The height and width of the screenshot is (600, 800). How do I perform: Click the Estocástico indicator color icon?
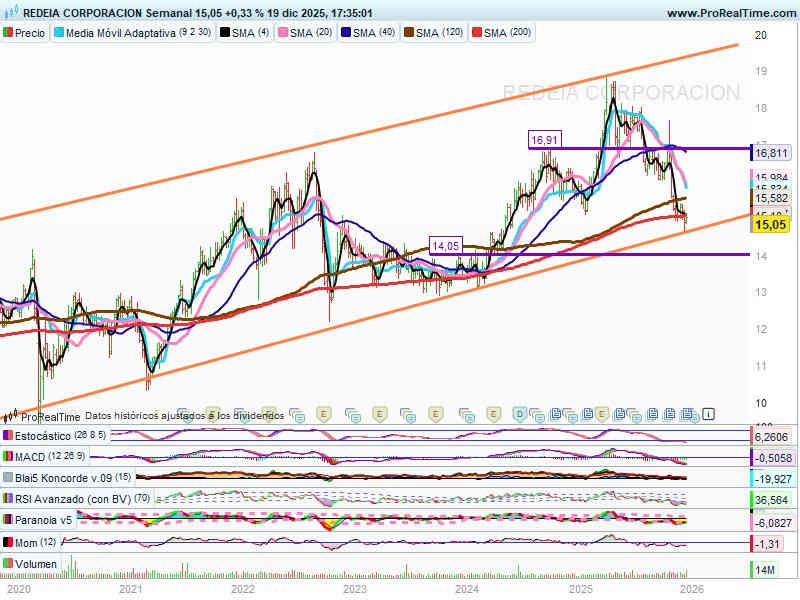pos(8,436)
